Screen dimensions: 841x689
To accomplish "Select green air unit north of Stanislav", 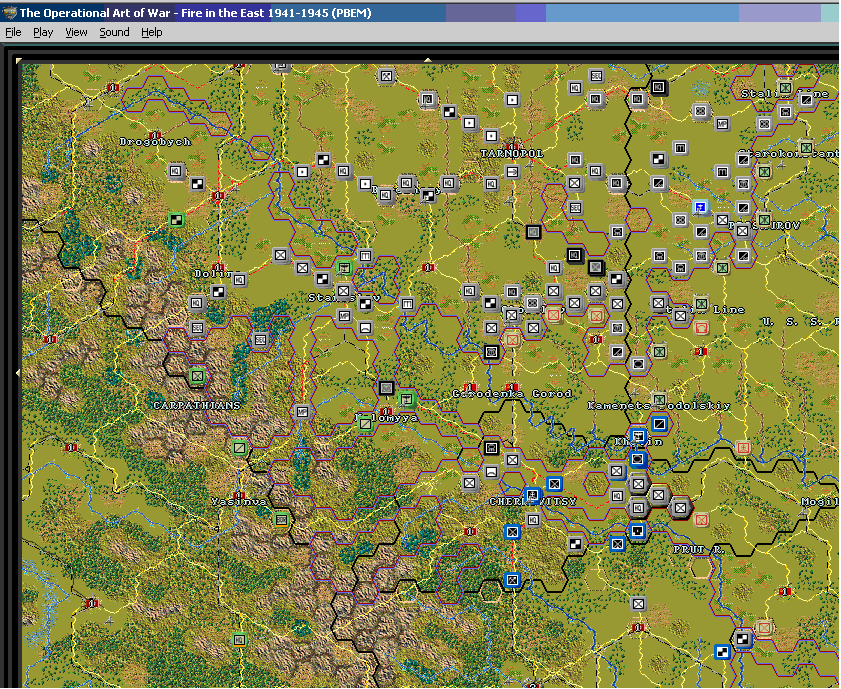I will click(344, 267).
